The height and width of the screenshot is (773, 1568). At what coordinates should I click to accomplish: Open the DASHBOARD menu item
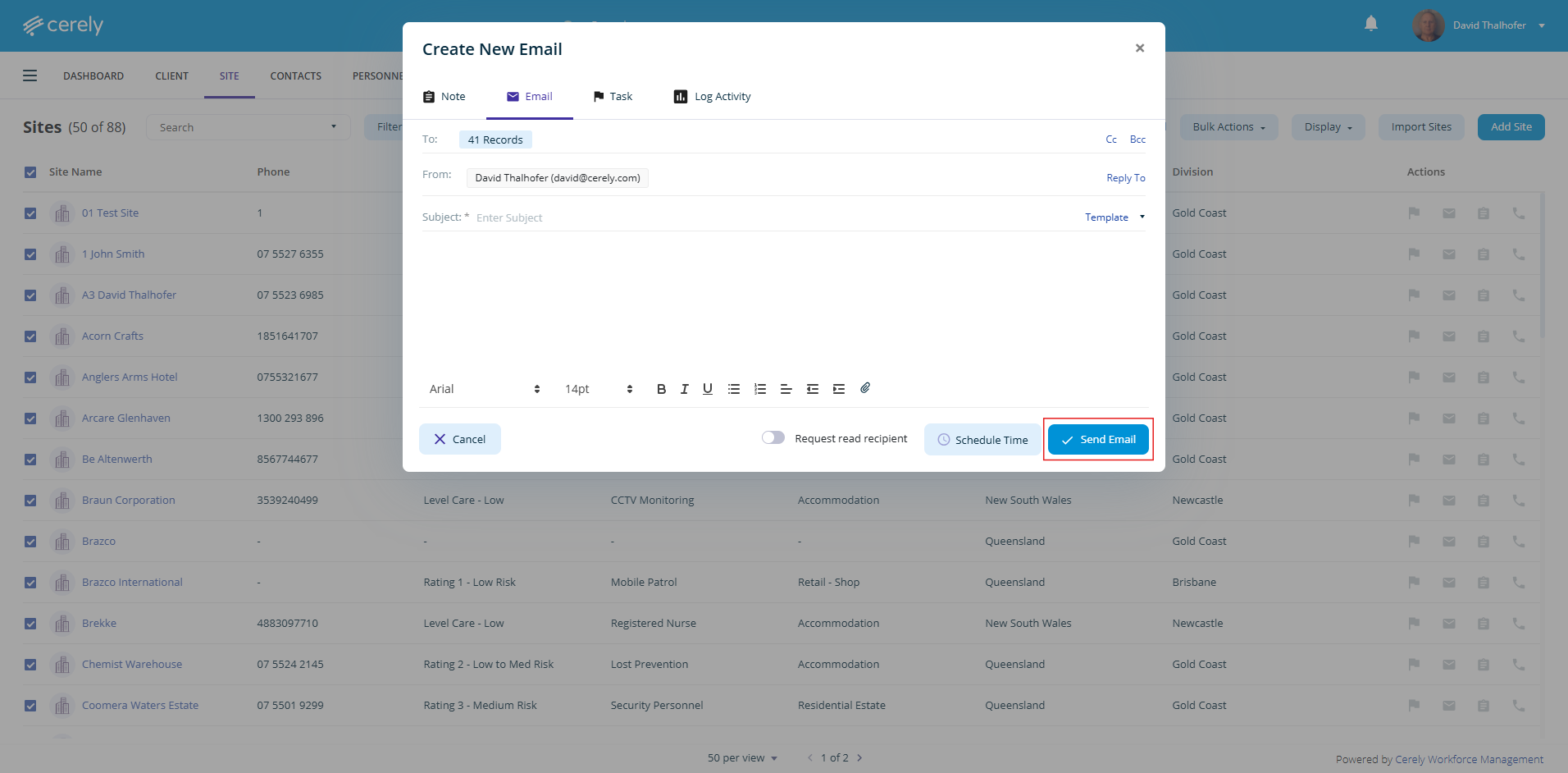click(x=93, y=75)
